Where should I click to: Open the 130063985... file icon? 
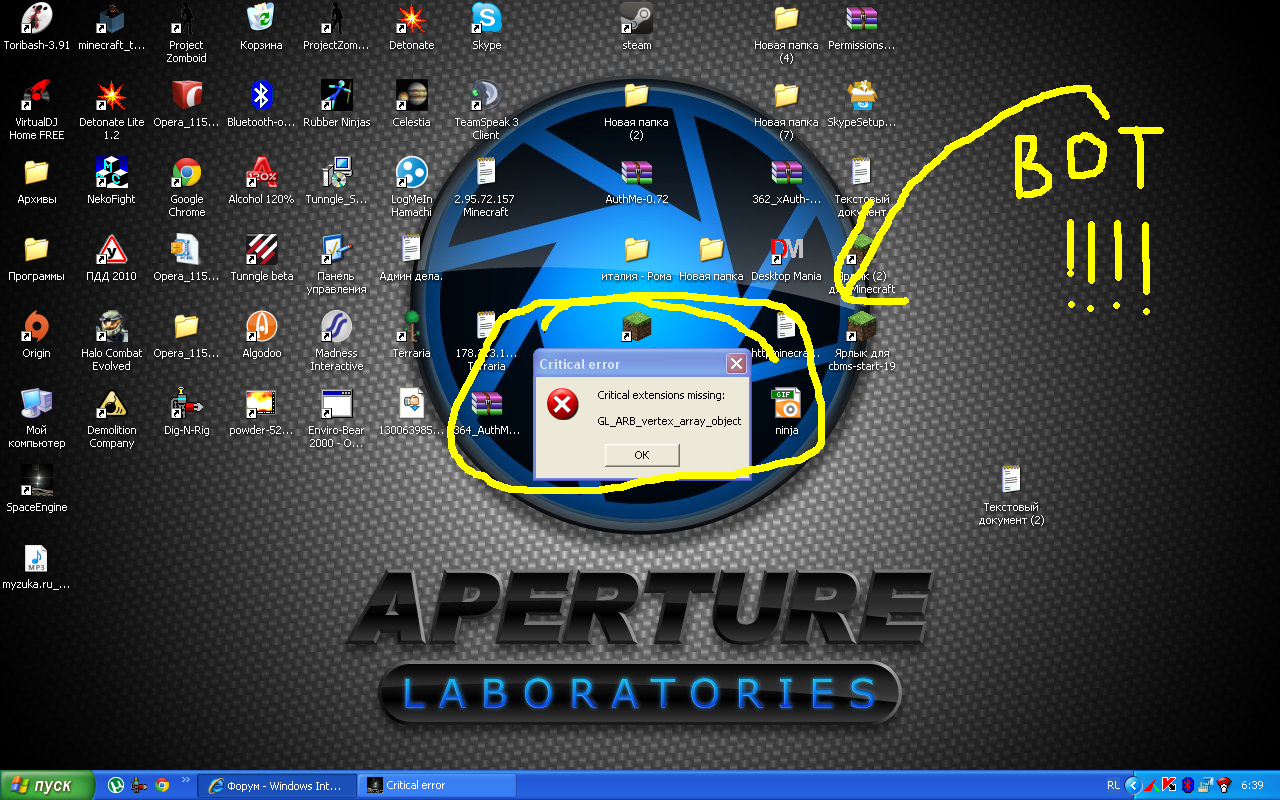[x=411, y=412]
